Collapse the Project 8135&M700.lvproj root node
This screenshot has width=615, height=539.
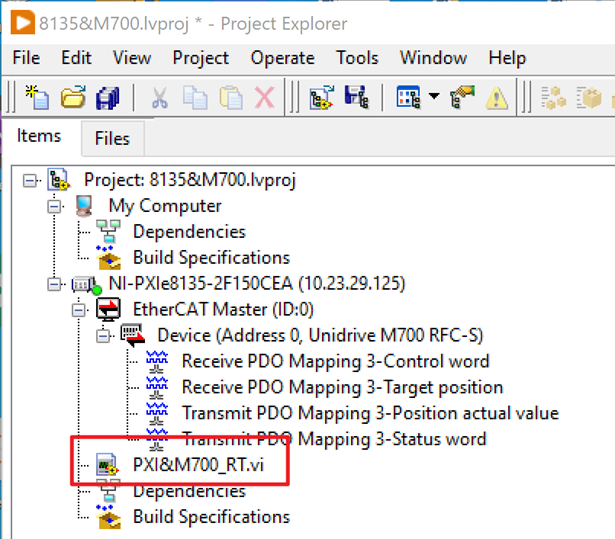[29, 180]
